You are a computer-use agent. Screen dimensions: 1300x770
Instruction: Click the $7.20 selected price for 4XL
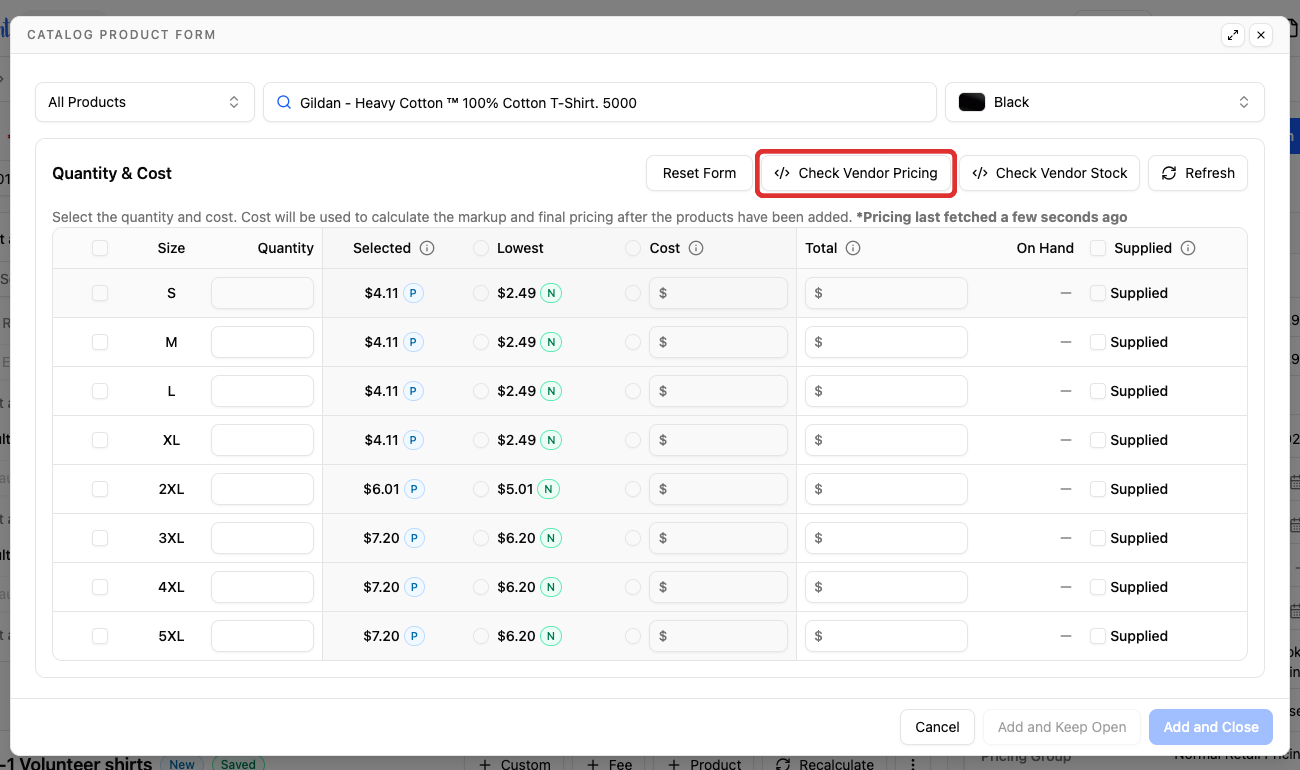[381, 587]
